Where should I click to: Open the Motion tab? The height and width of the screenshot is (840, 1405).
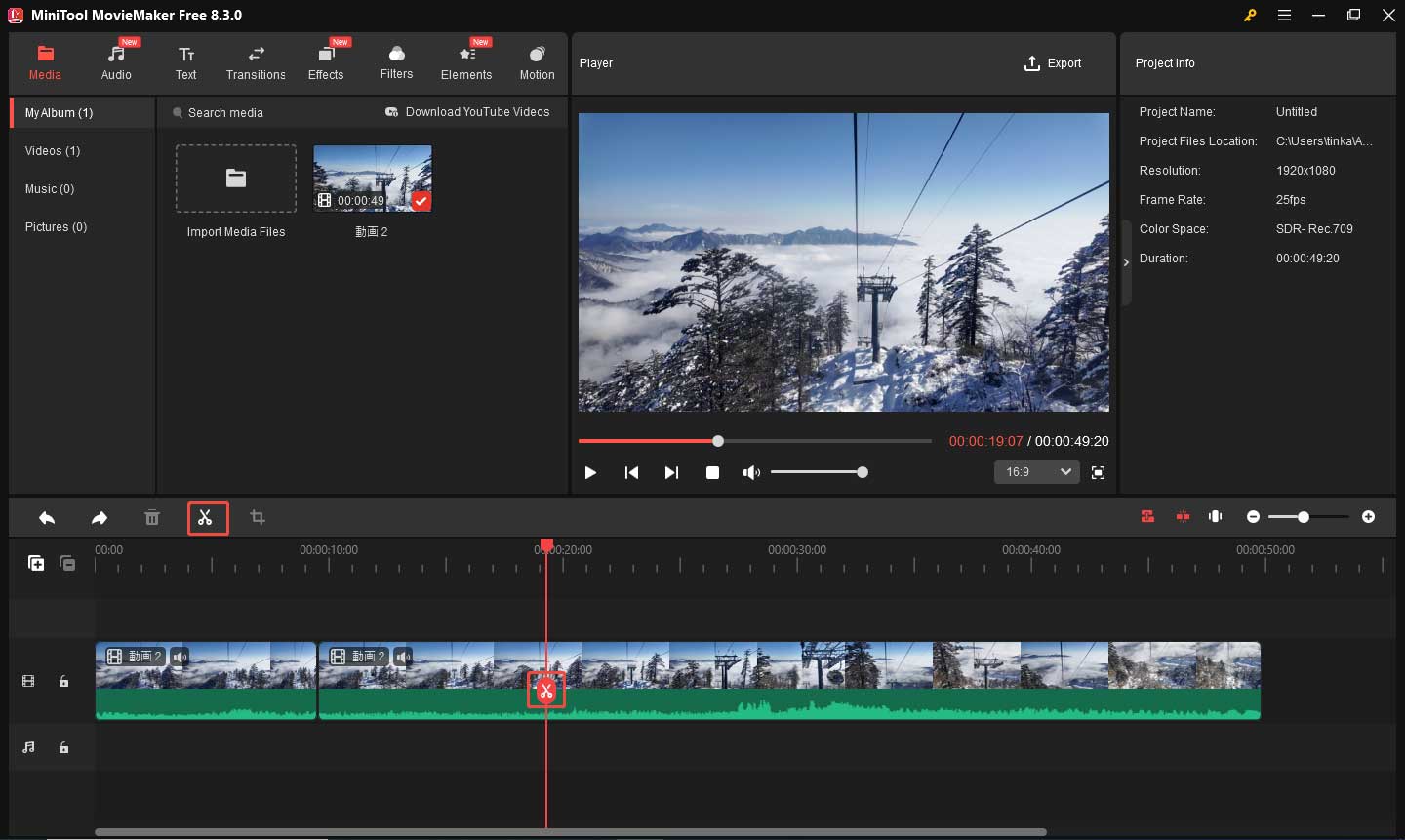[x=537, y=62]
